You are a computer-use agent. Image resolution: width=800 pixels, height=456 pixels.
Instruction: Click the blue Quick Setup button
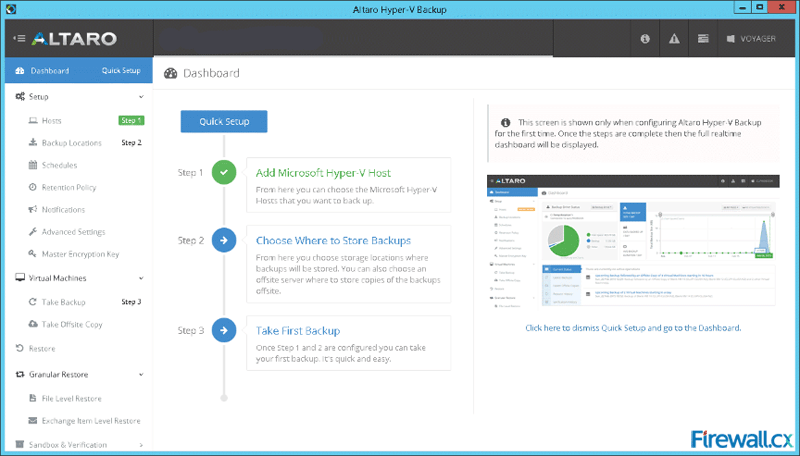click(224, 121)
